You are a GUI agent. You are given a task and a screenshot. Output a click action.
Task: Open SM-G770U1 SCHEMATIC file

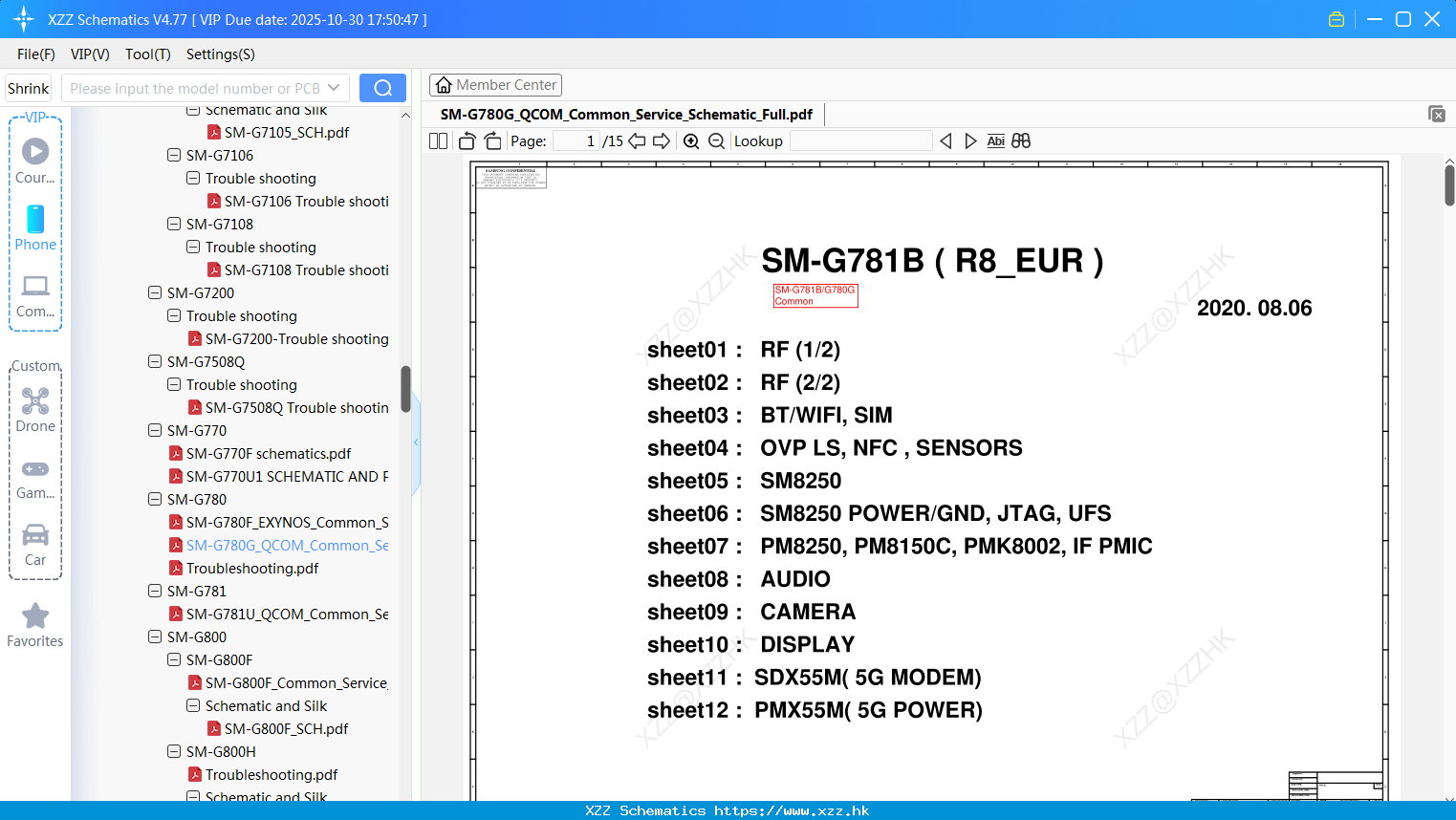(x=278, y=476)
